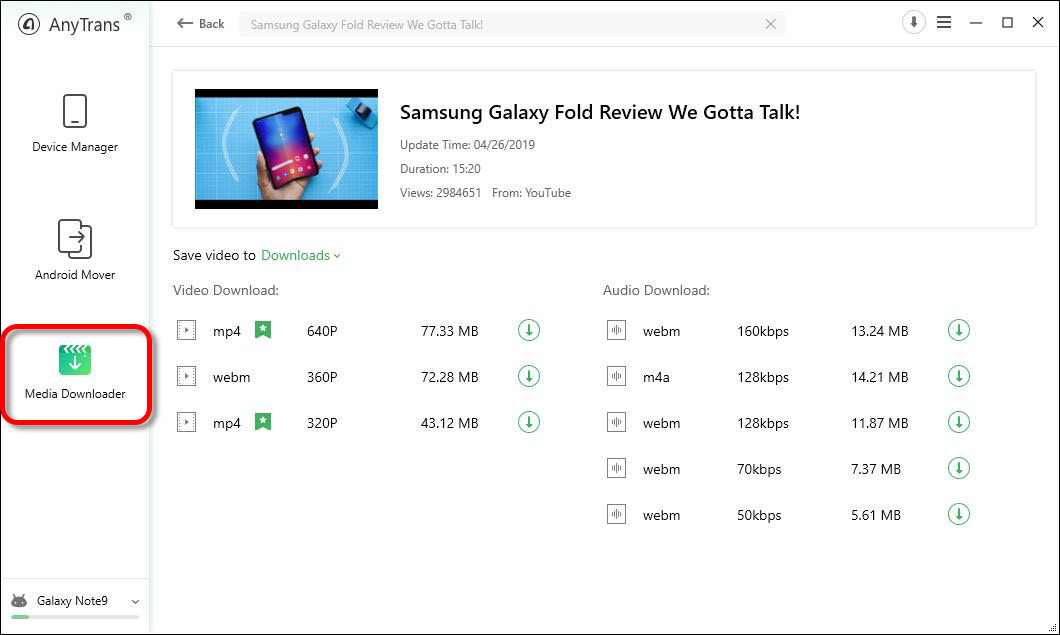This screenshot has height=635, width=1060.
Task: Click the Galaxy Fold video thumbnail
Action: click(287, 149)
